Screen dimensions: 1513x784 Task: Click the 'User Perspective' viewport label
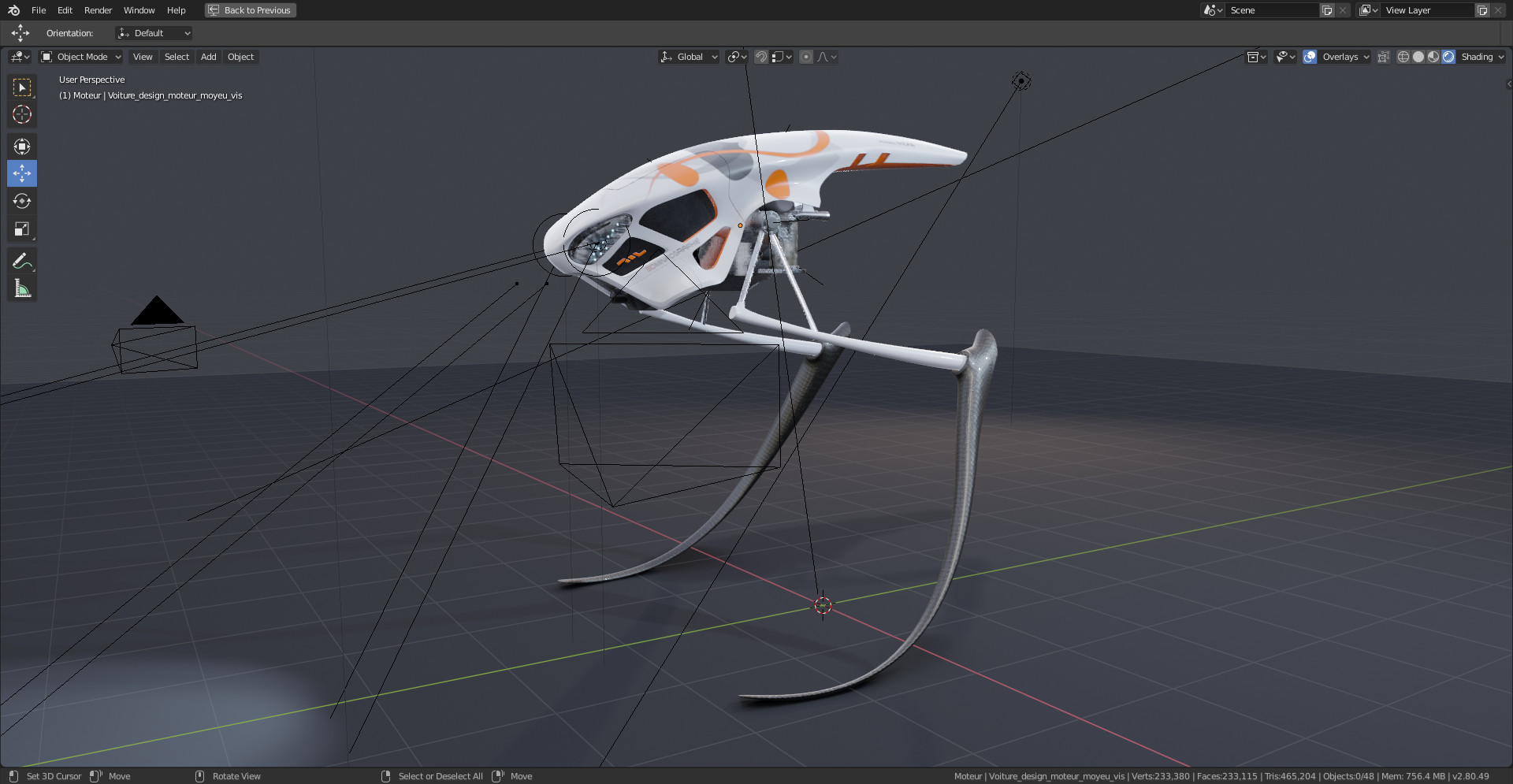click(x=91, y=80)
